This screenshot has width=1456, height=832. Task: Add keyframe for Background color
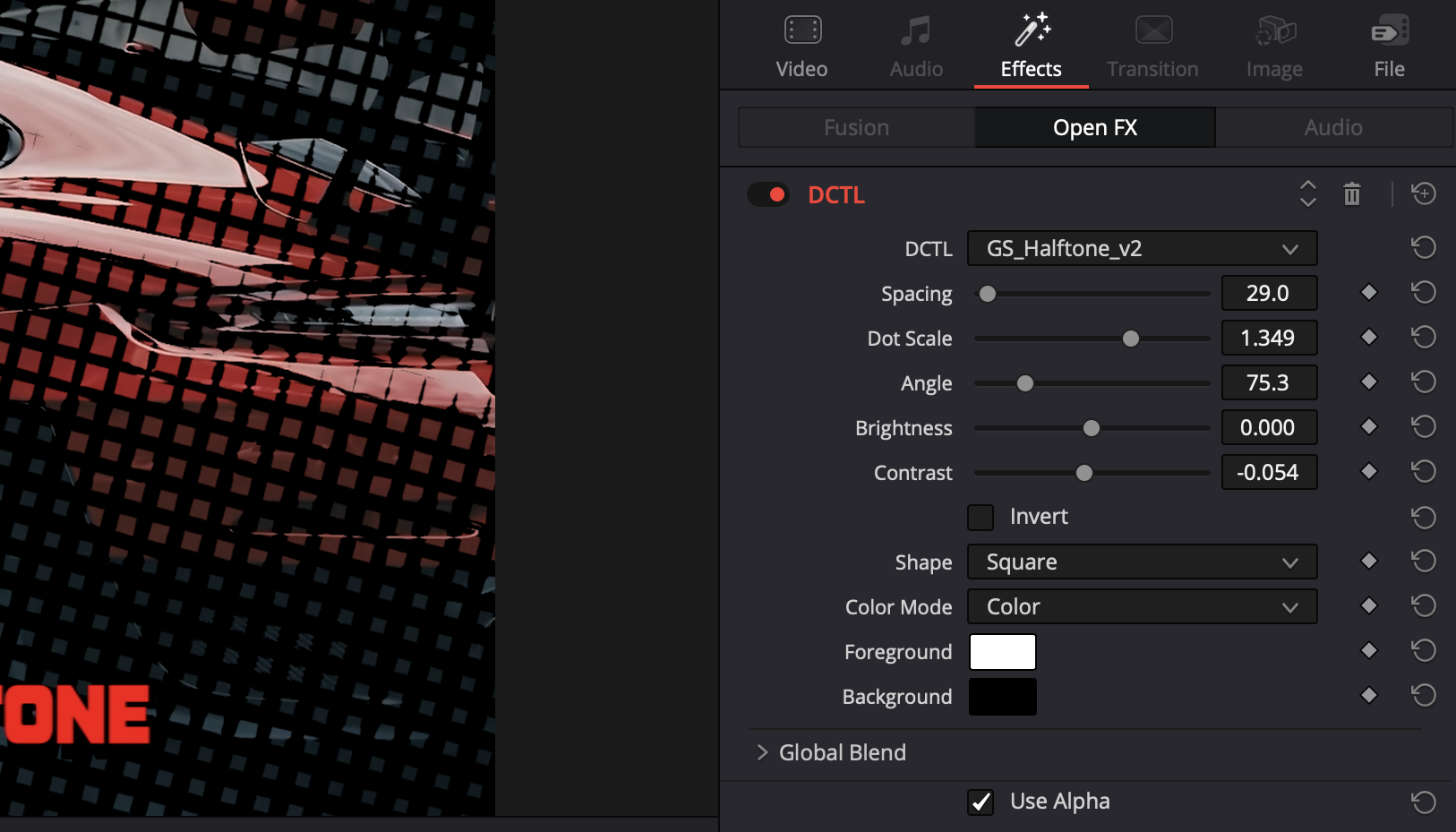tap(1368, 695)
